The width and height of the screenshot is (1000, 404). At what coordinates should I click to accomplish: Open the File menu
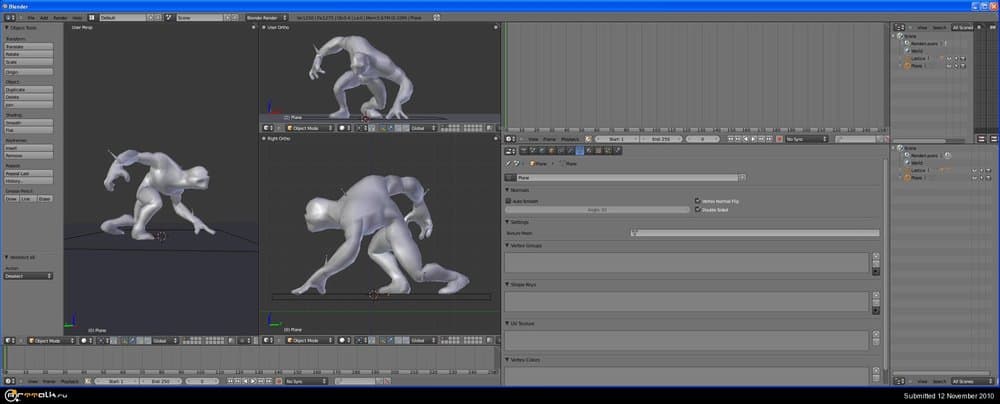point(31,18)
